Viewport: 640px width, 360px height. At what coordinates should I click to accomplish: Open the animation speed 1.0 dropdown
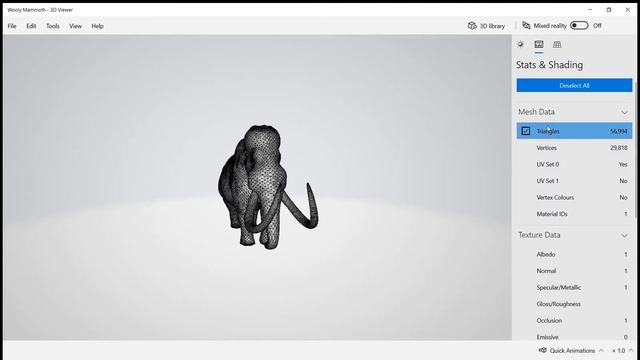(622, 350)
